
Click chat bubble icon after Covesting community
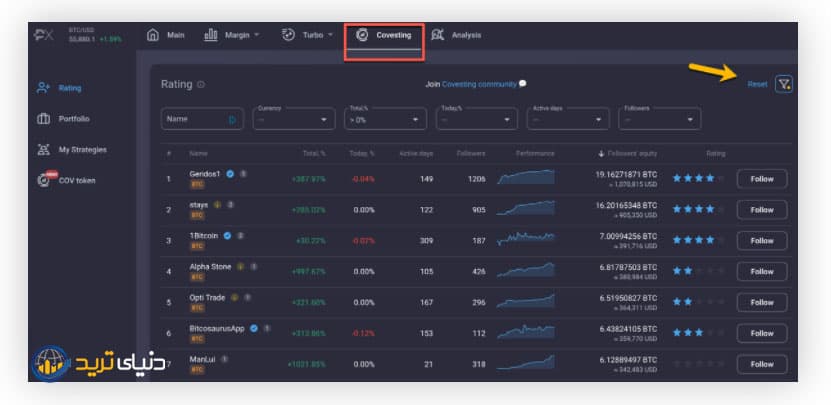click(x=523, y=84)
